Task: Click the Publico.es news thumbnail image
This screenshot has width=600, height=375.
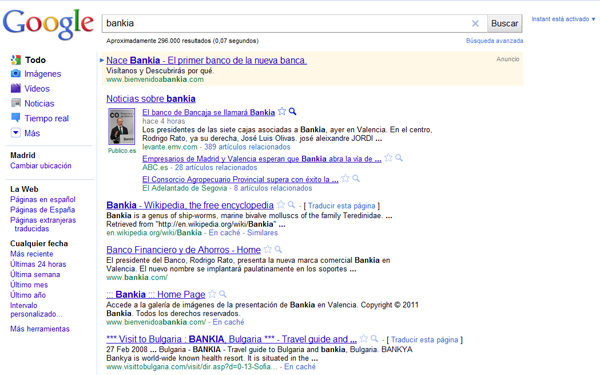Action: (122, 126)
